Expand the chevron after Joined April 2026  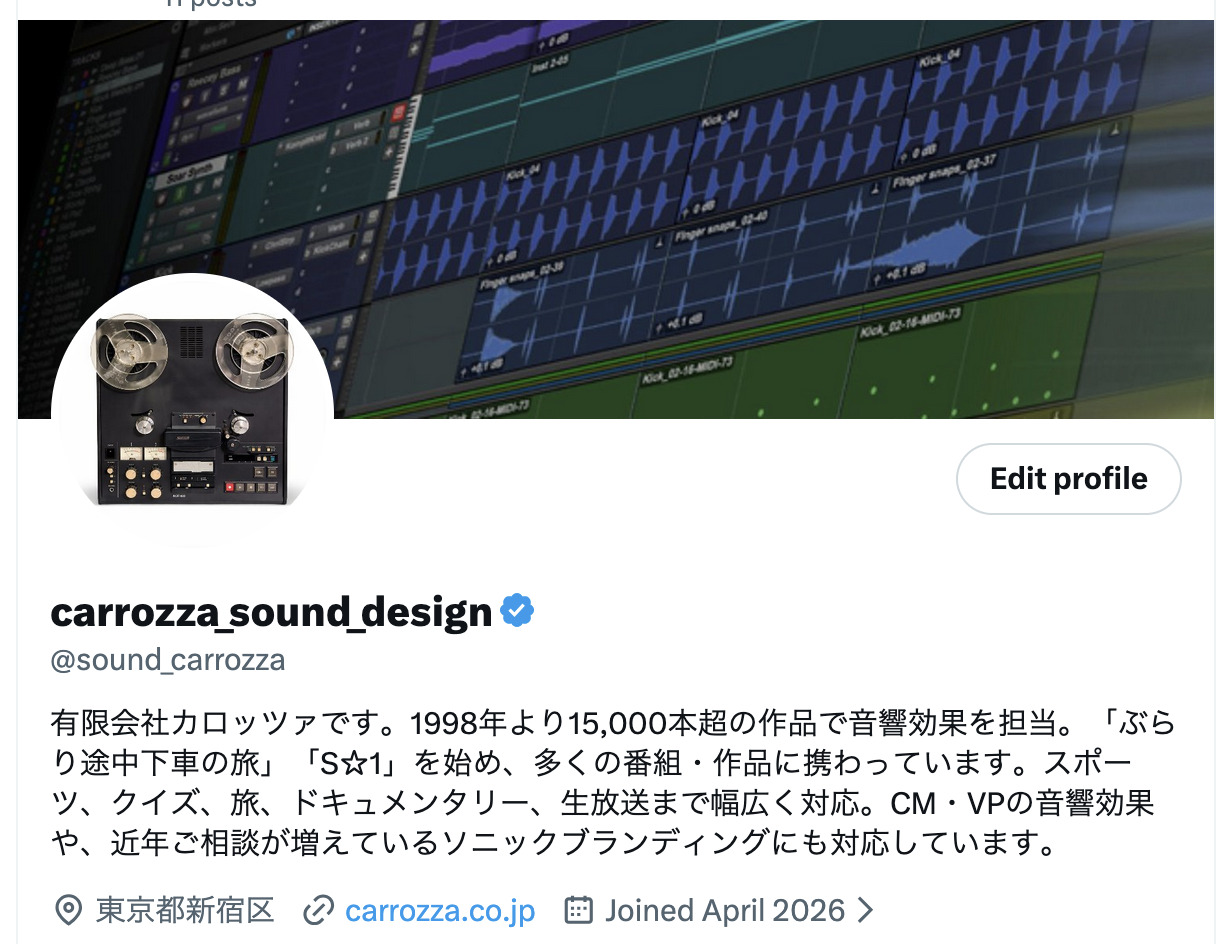[866, 910]
